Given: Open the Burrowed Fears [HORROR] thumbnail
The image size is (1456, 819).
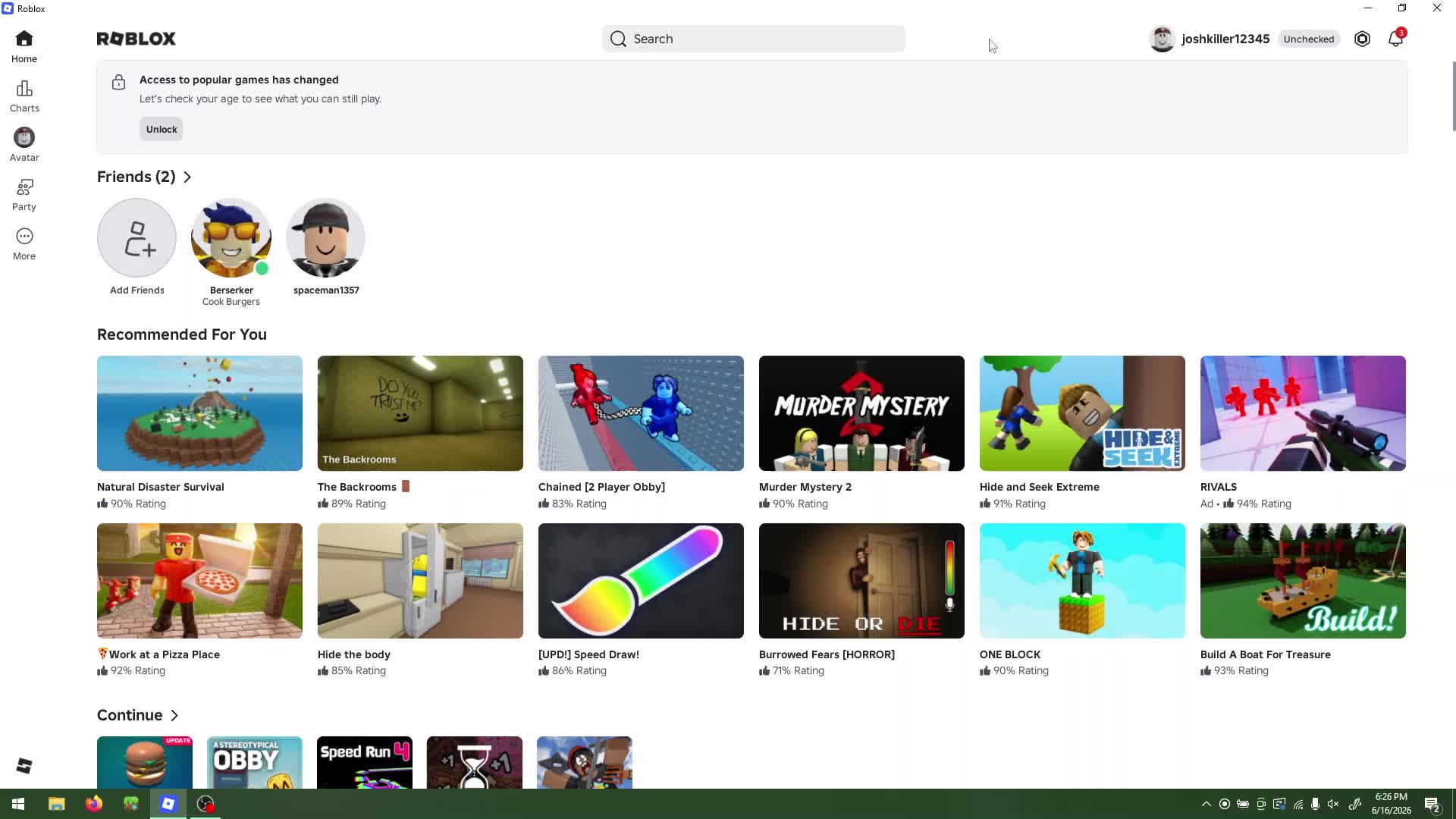Looking at the screenshot, I should click(861, 581).
